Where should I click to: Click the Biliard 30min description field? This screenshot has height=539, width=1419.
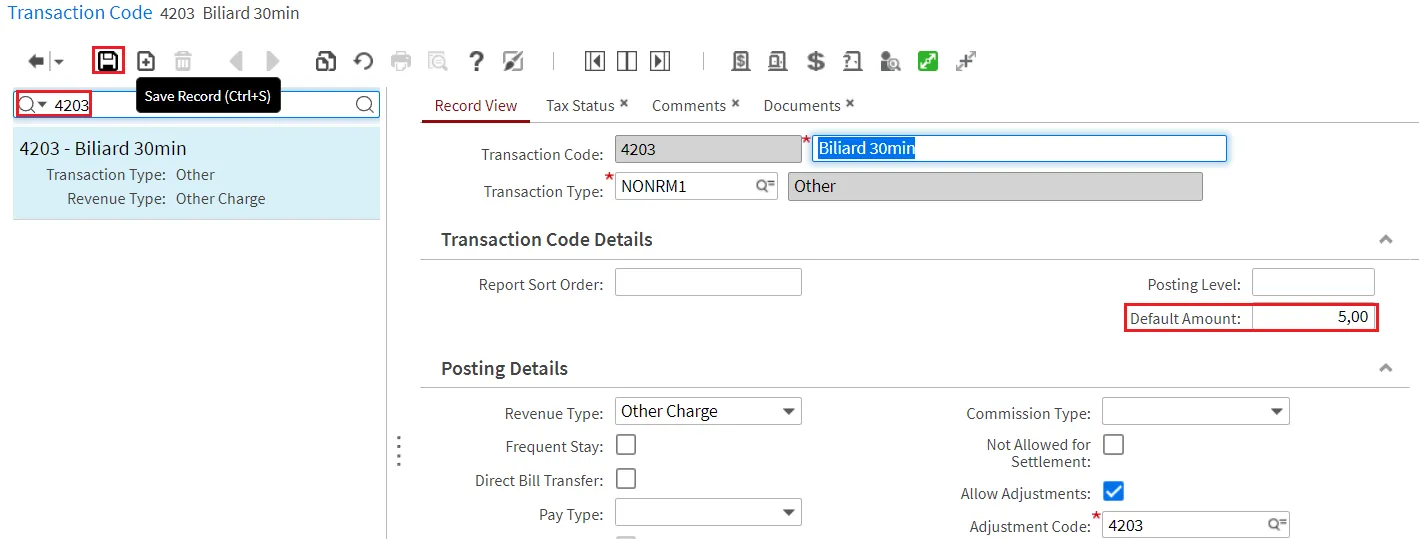(x=1019, y=148)
